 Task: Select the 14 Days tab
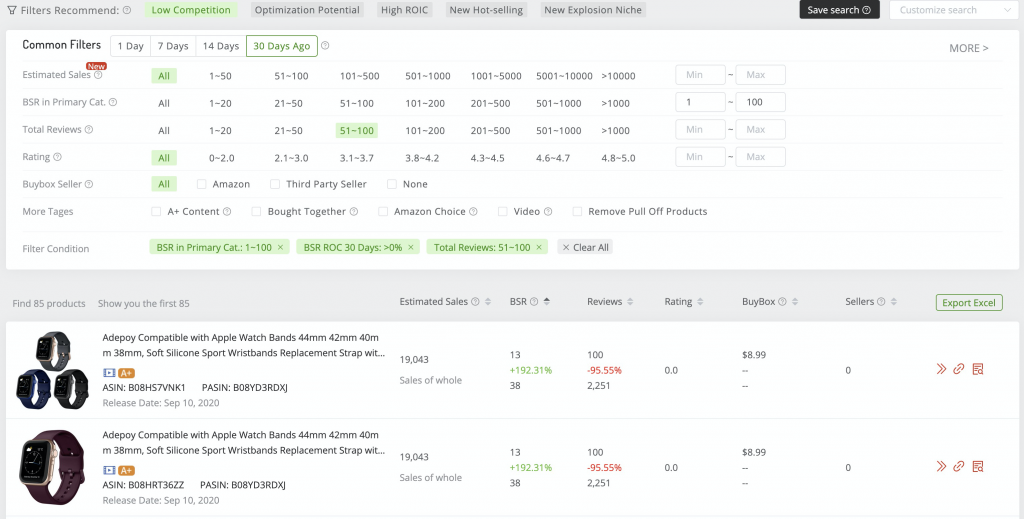221,46
